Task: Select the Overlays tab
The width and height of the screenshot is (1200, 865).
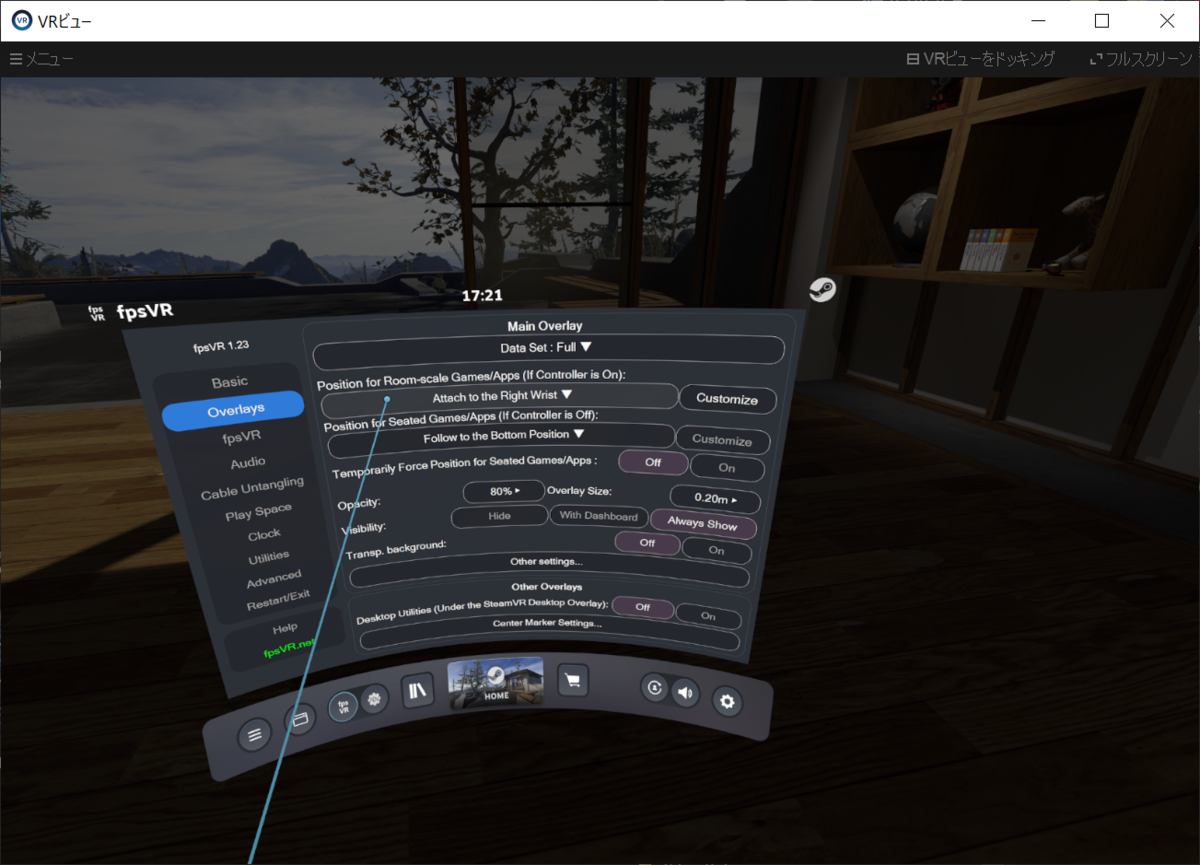Action: click(235, 410)
